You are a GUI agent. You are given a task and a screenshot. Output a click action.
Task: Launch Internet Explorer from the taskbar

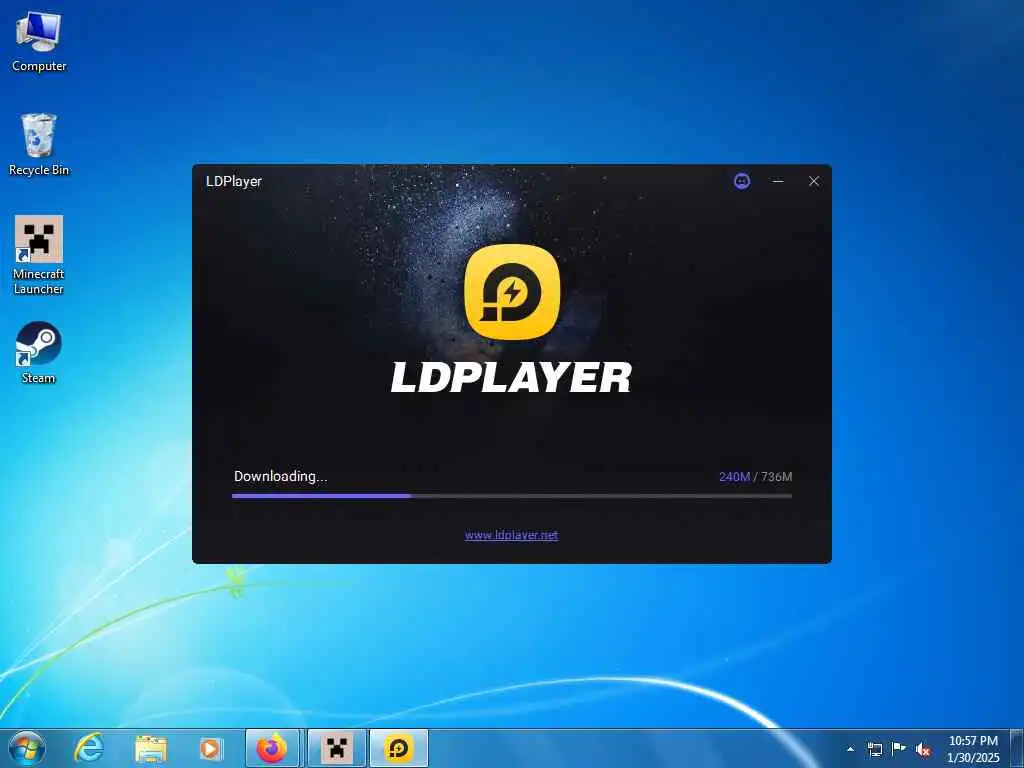point(89,748)
